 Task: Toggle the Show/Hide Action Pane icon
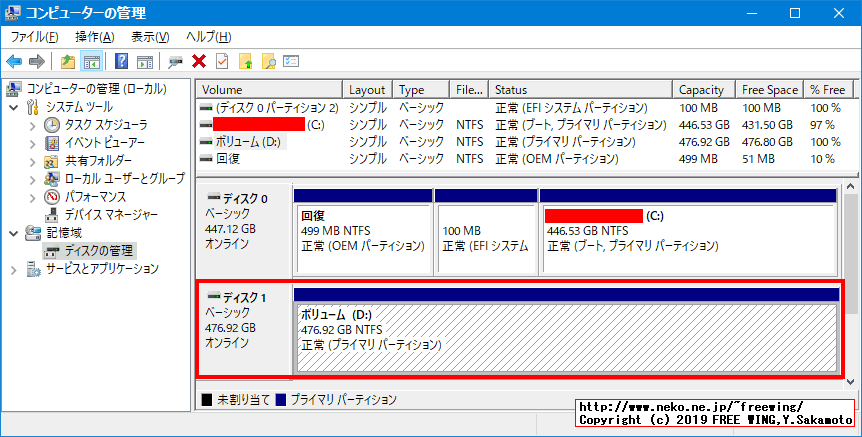(x=145, y=61)
